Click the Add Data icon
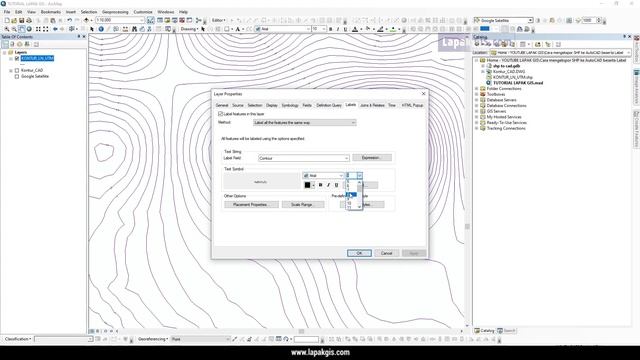The width and height of the screenshot is (640, 360). [x=86, y=20]
